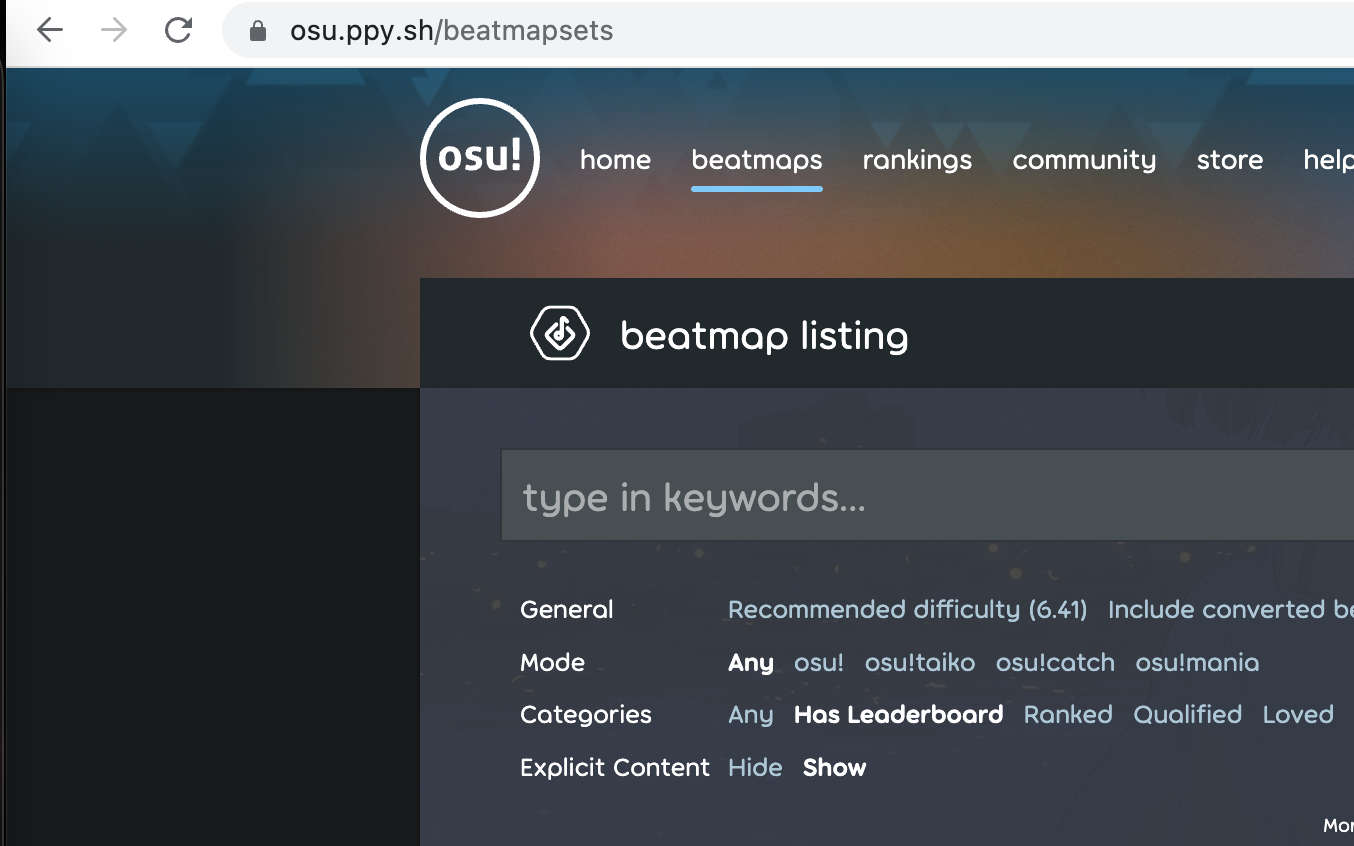This screenshot has height=846, width=1354.
Task: Click the browser forward arrow
Action: click(x=113, y=30)
